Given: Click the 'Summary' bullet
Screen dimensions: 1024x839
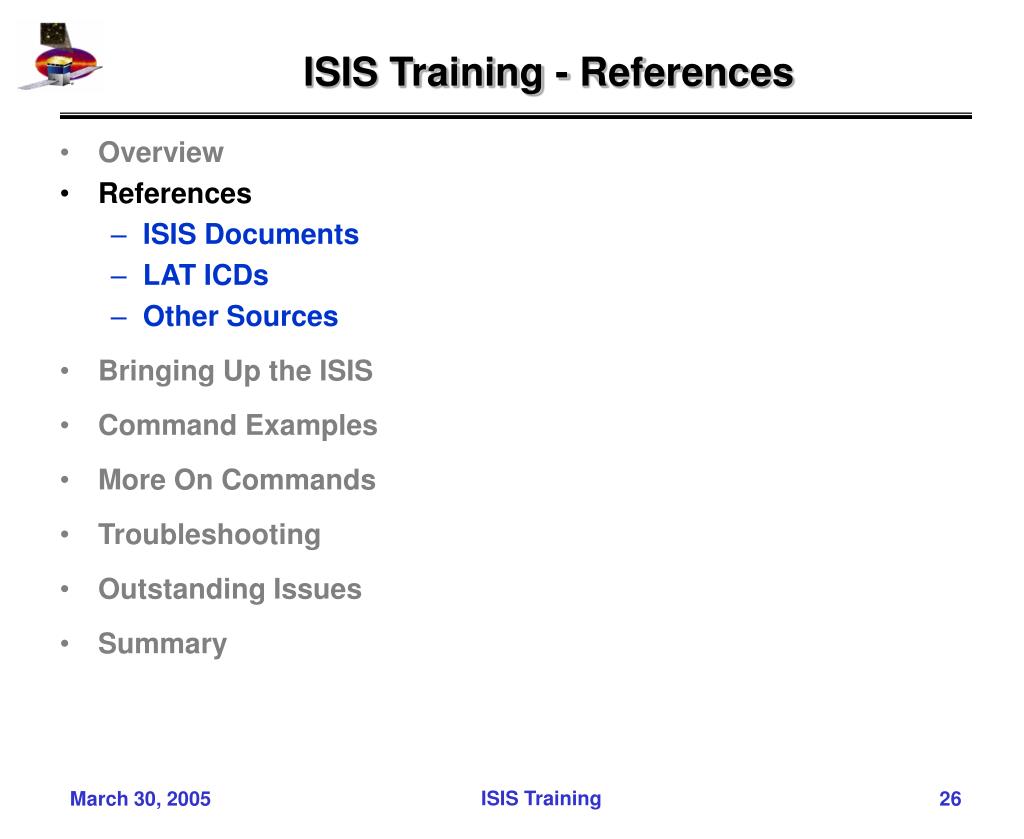Looking at the screenshot, I should (163, 644).
